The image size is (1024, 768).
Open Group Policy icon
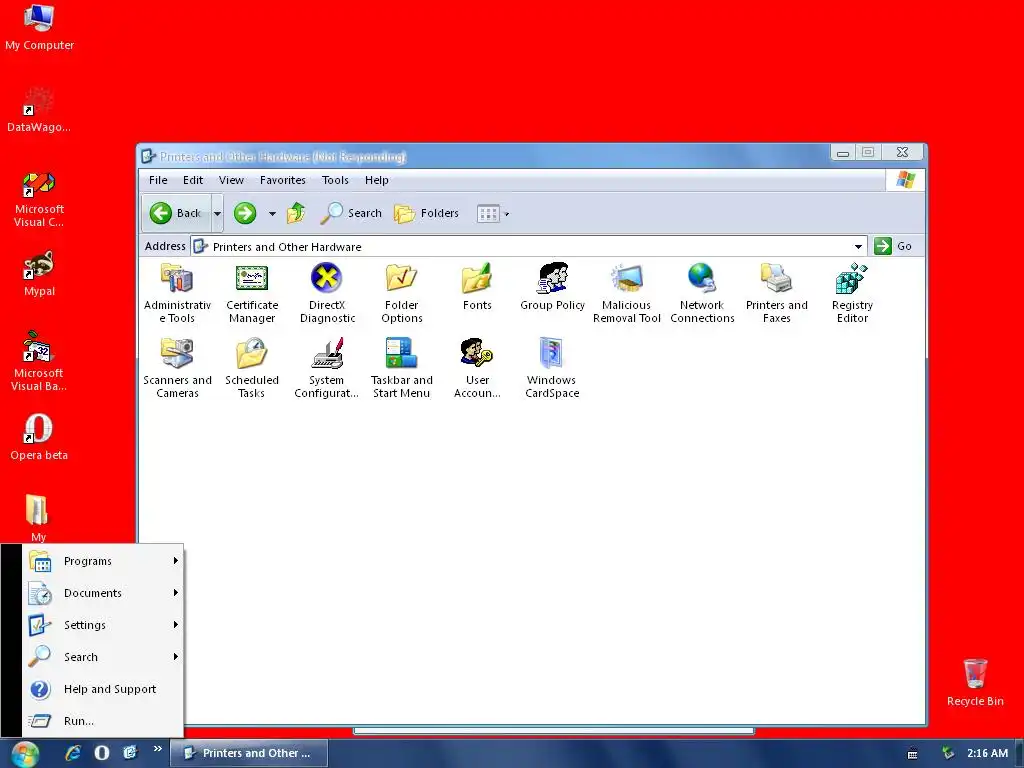(552, 286)
